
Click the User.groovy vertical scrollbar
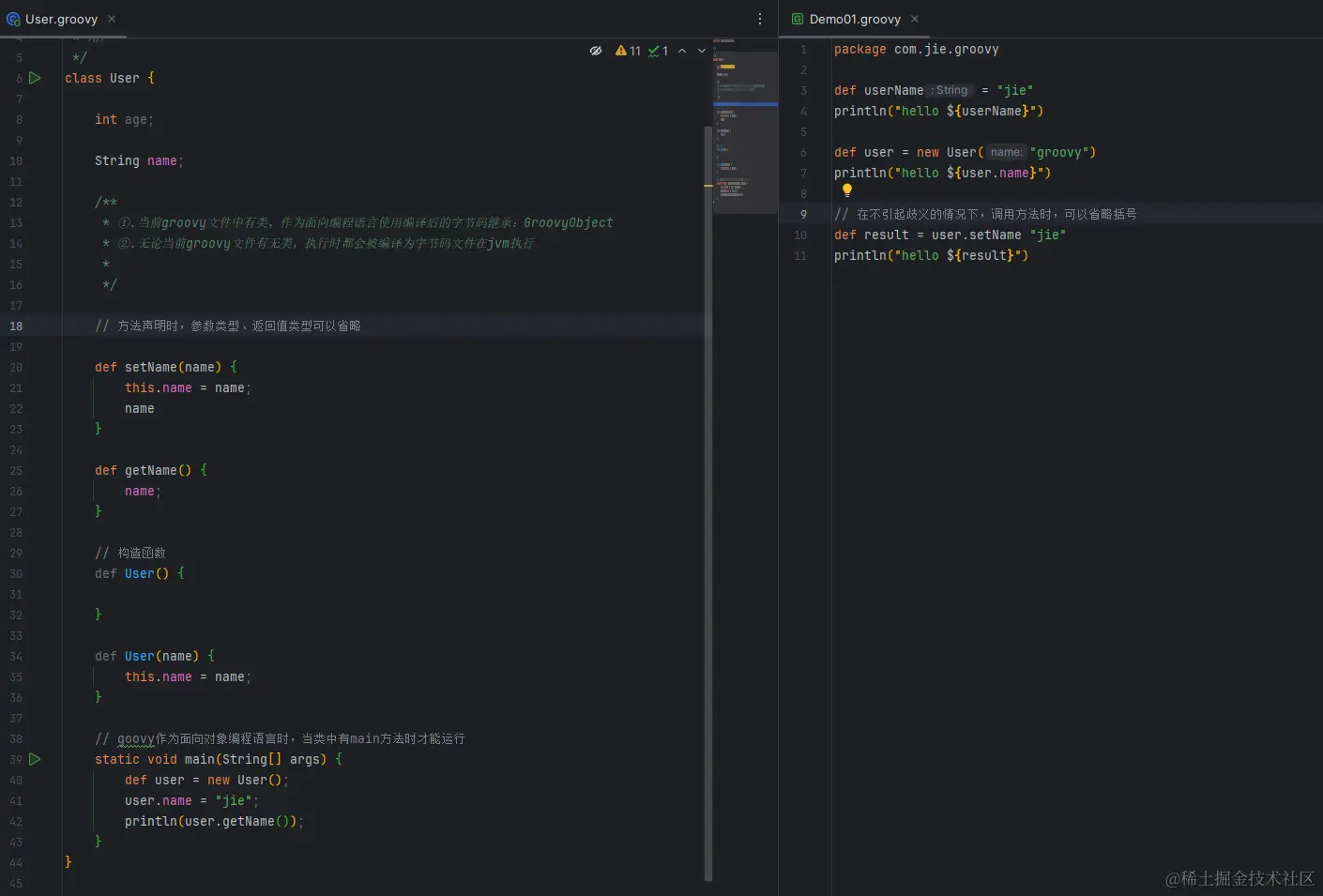[x=708, y=502]
